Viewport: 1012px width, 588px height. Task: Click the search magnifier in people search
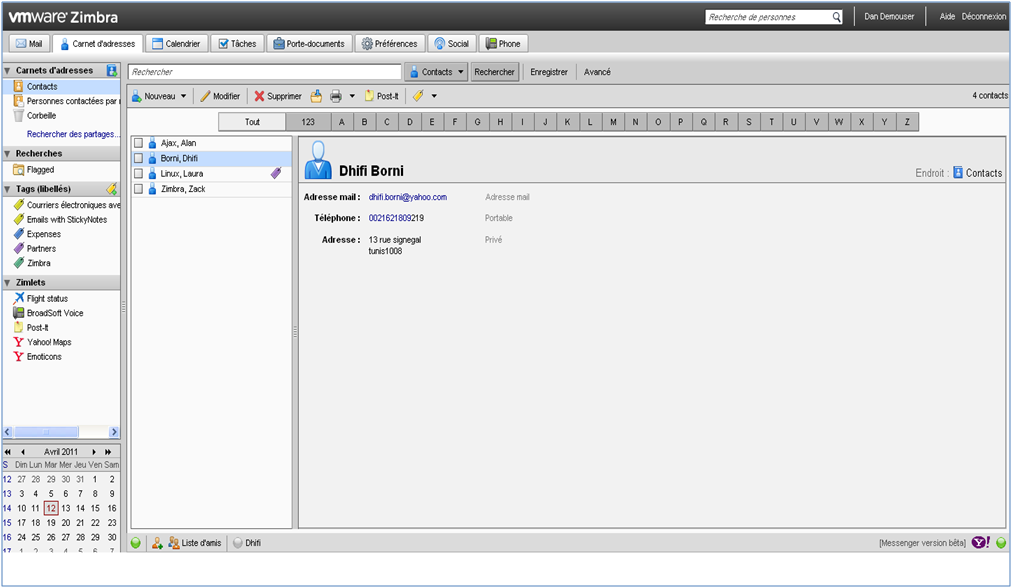pos(836,17)
